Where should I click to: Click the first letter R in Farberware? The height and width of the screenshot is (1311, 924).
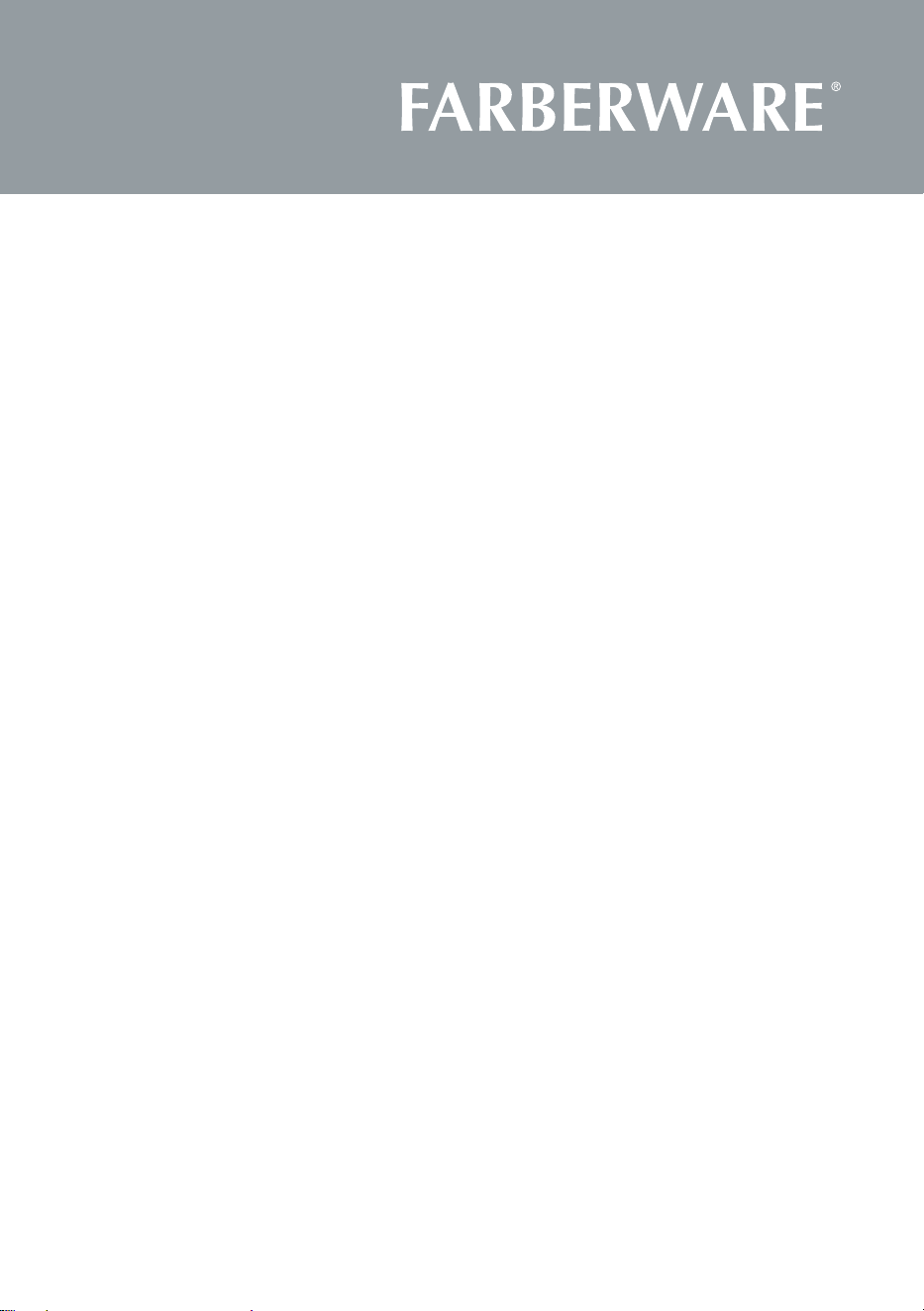pyautogui.click(x=497, y=108)
